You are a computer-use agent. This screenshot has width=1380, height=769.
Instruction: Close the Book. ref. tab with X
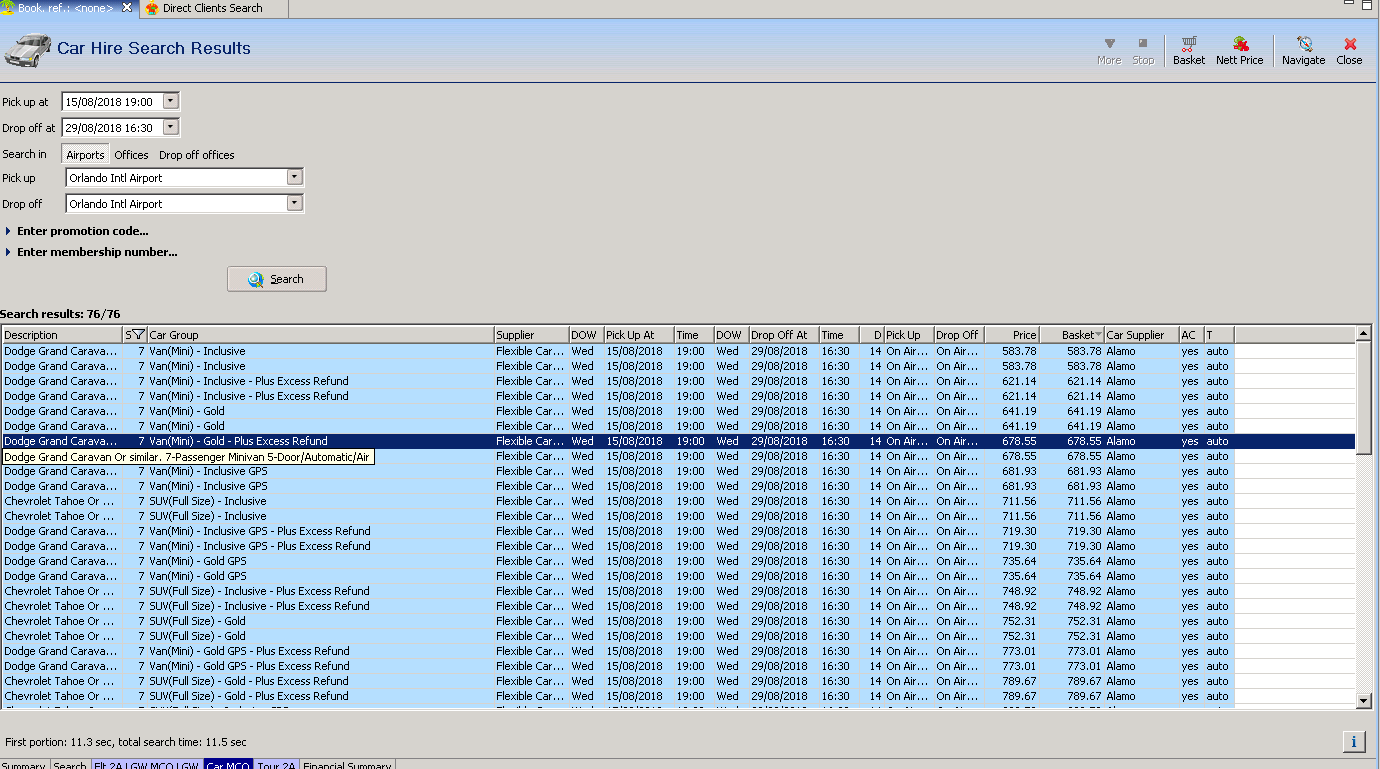[x=127, y=8]
